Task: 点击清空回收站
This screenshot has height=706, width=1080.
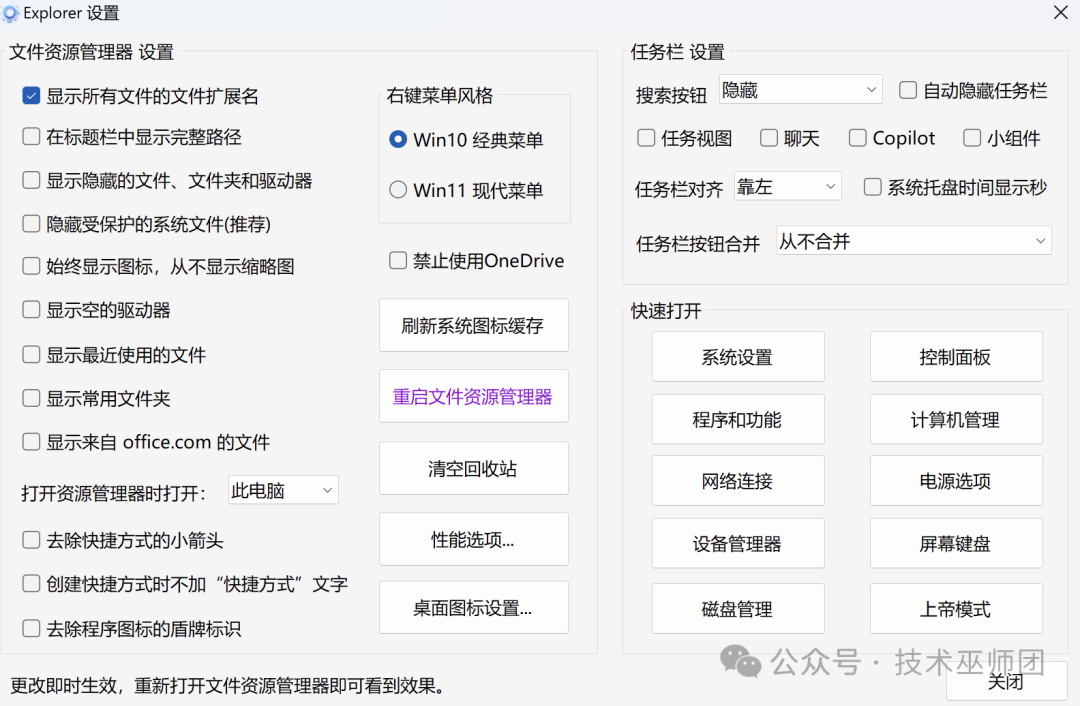Action: coord(473,468)
